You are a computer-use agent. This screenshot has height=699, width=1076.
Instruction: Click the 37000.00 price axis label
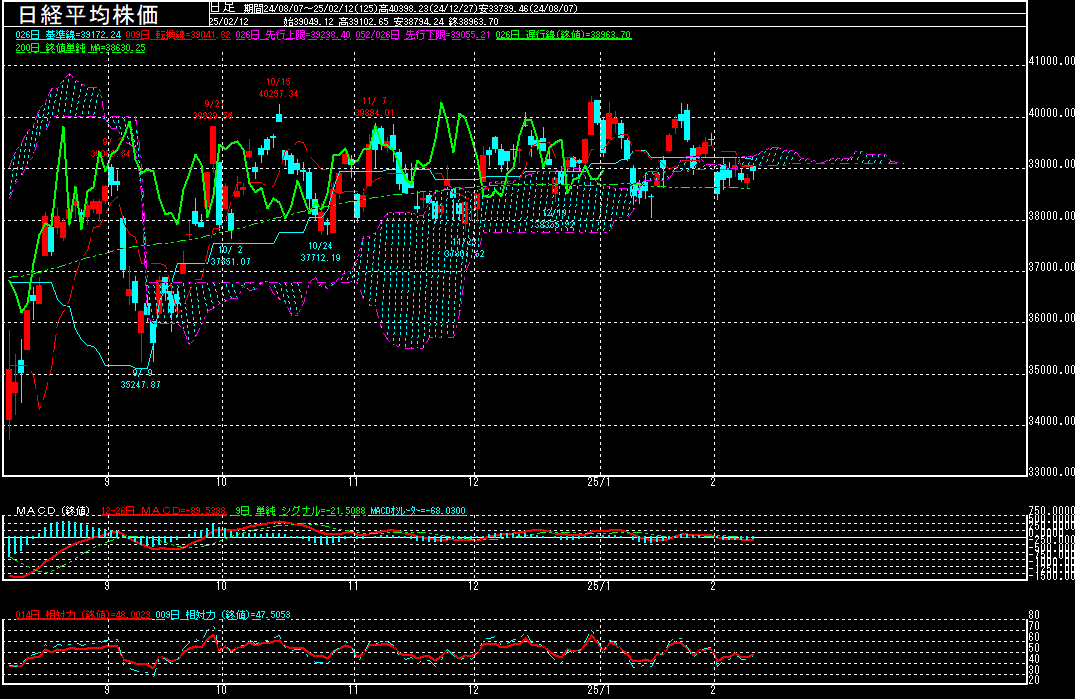tap(1052, 267)
